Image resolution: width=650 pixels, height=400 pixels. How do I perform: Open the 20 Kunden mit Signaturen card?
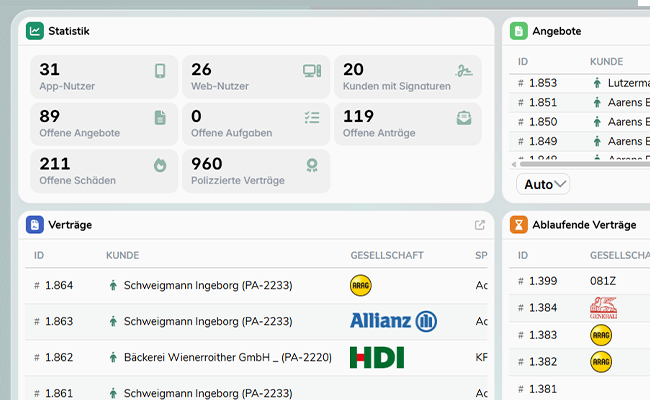408,77
